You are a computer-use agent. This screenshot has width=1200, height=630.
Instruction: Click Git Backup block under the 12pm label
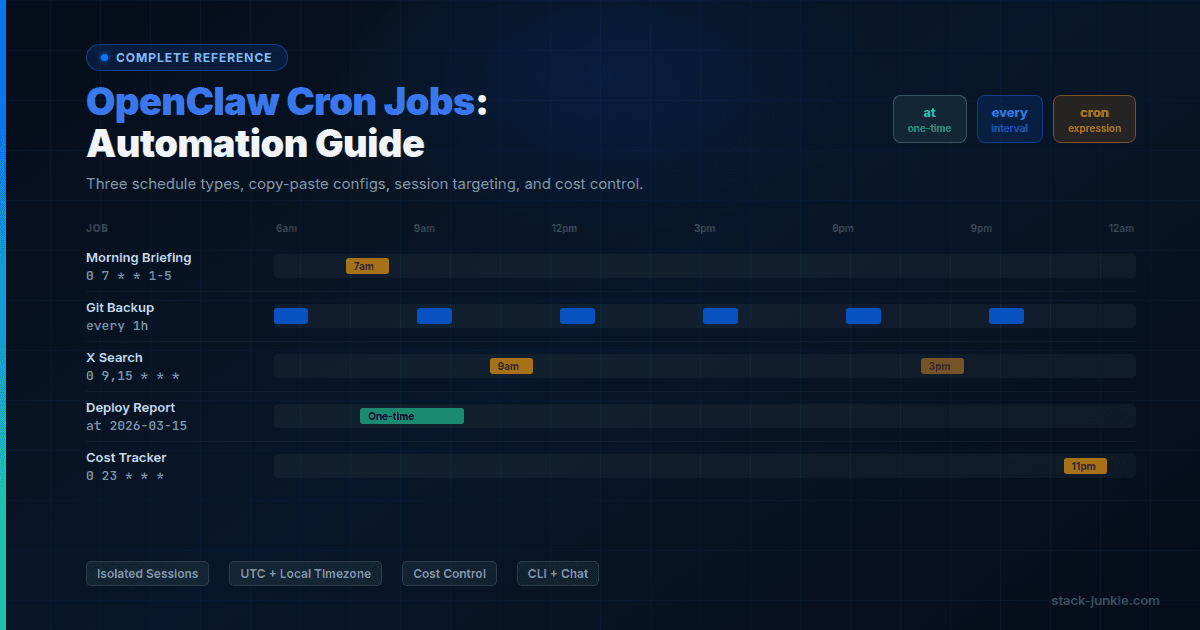click(577, 316)
